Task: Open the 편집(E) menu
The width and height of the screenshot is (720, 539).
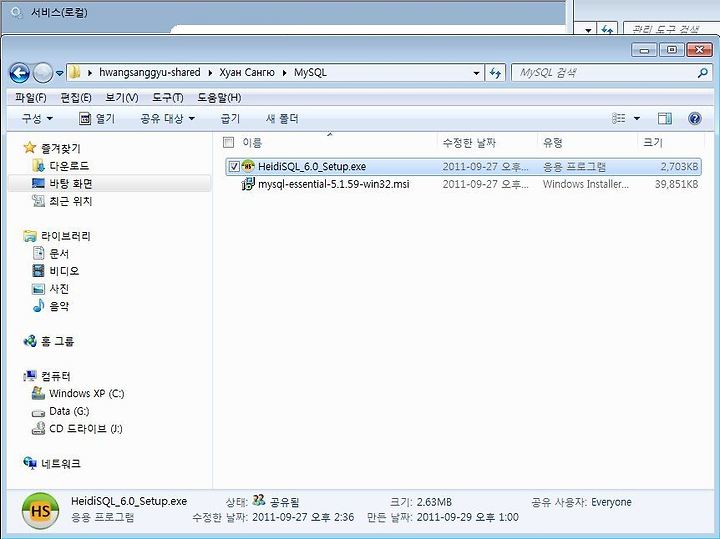Action: pyautogui.click(x=76, y=98)
